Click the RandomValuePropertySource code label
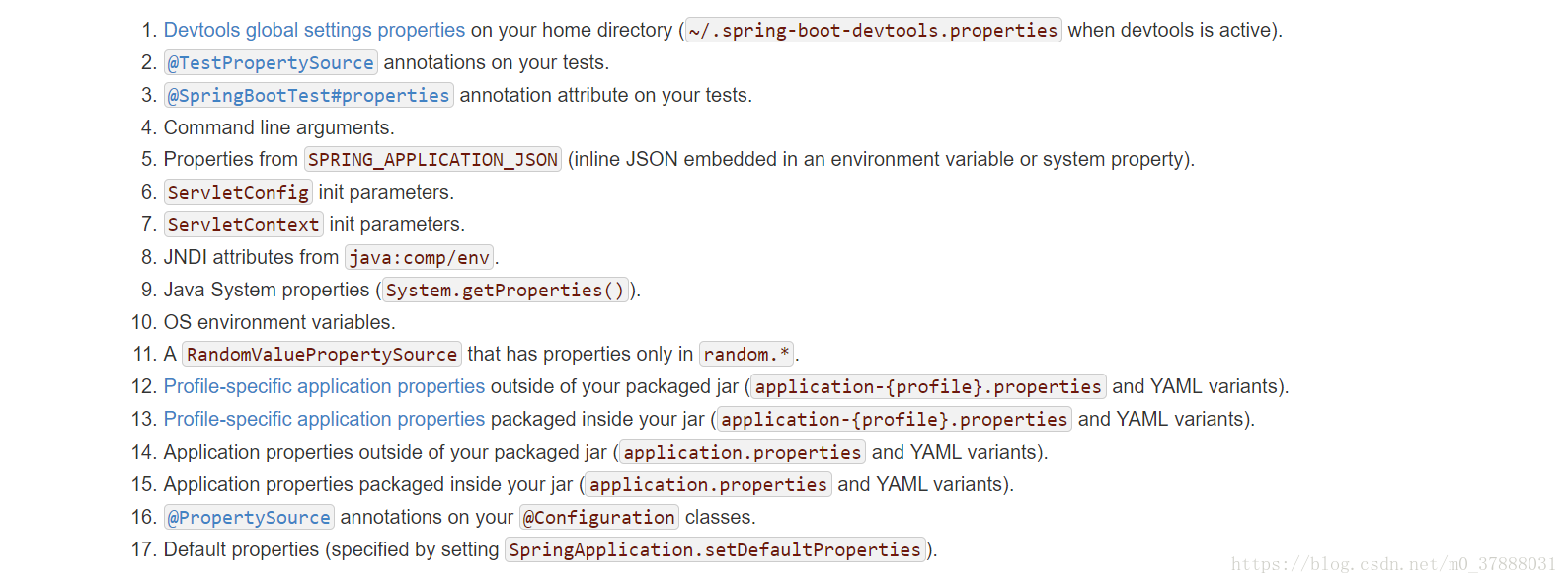The image size is (1568, 584). click(322, 355)
